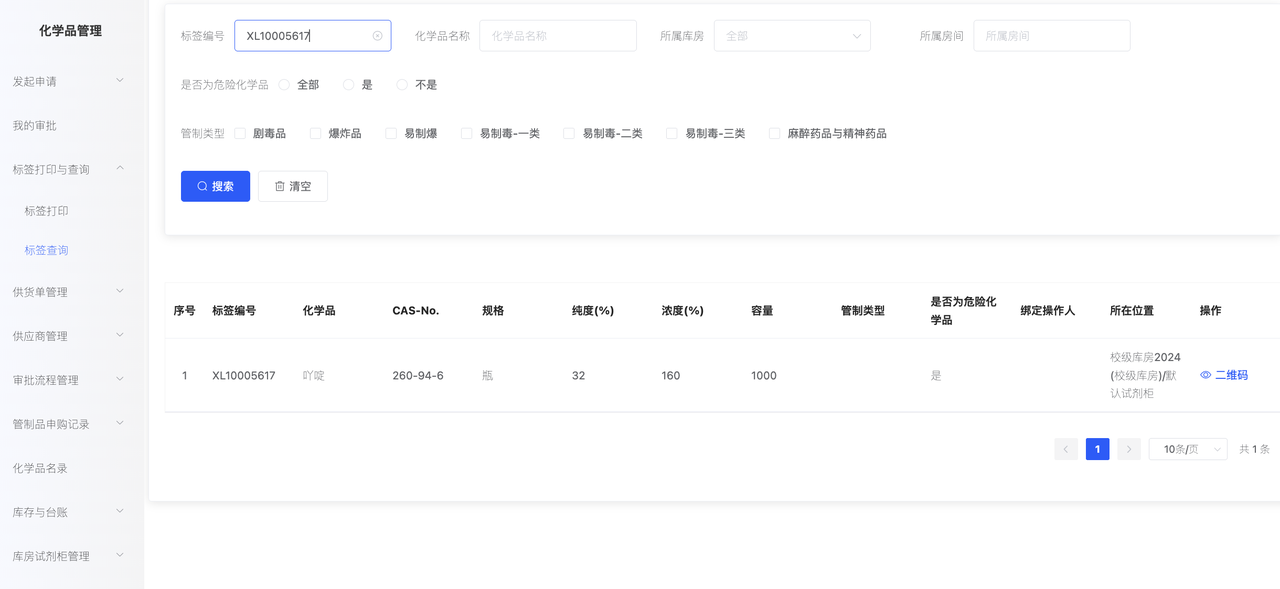The width and height of the screenshot is (1280, 589).
Task: Expand 供应商管理 in the sidebar
Action: (x=68, y=336)
